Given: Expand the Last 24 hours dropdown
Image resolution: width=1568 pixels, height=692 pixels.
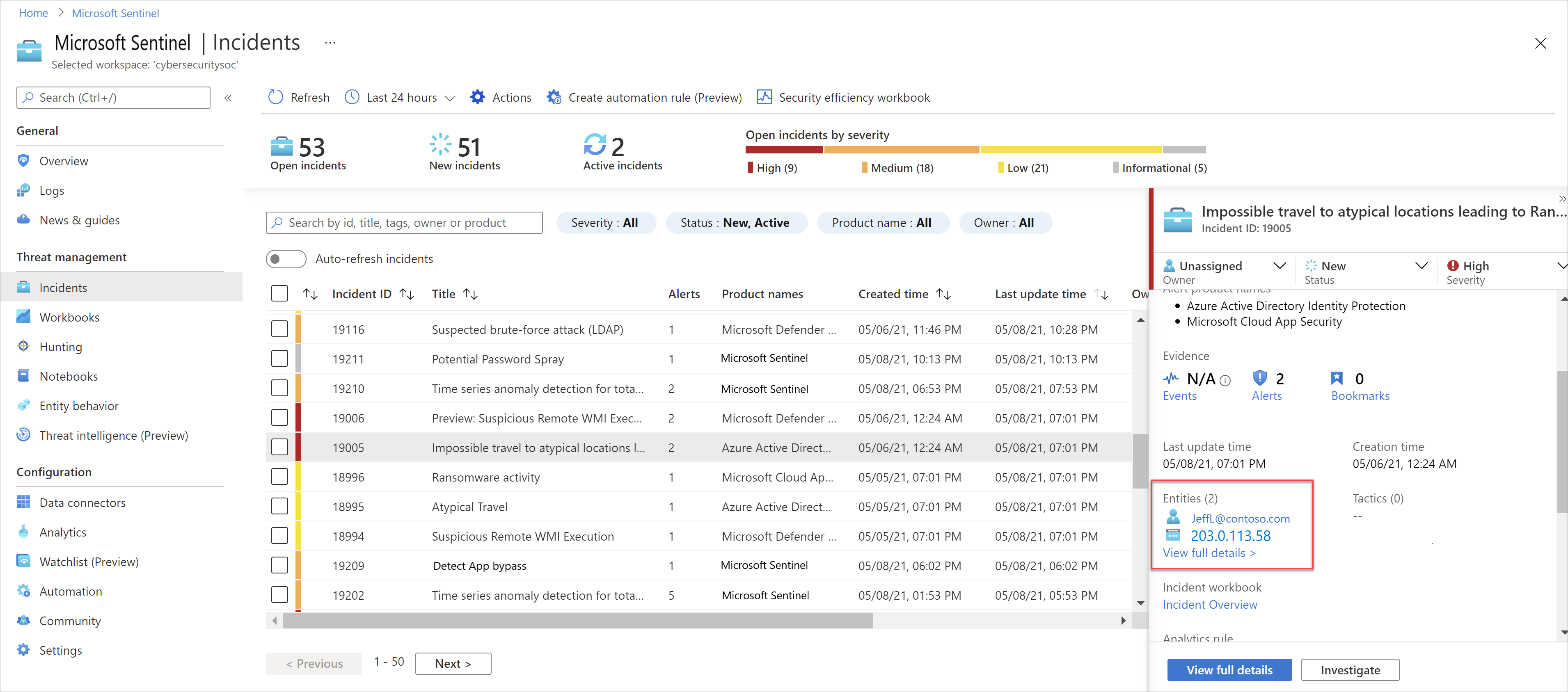Looking at the screenshot, I should (450, 98).
